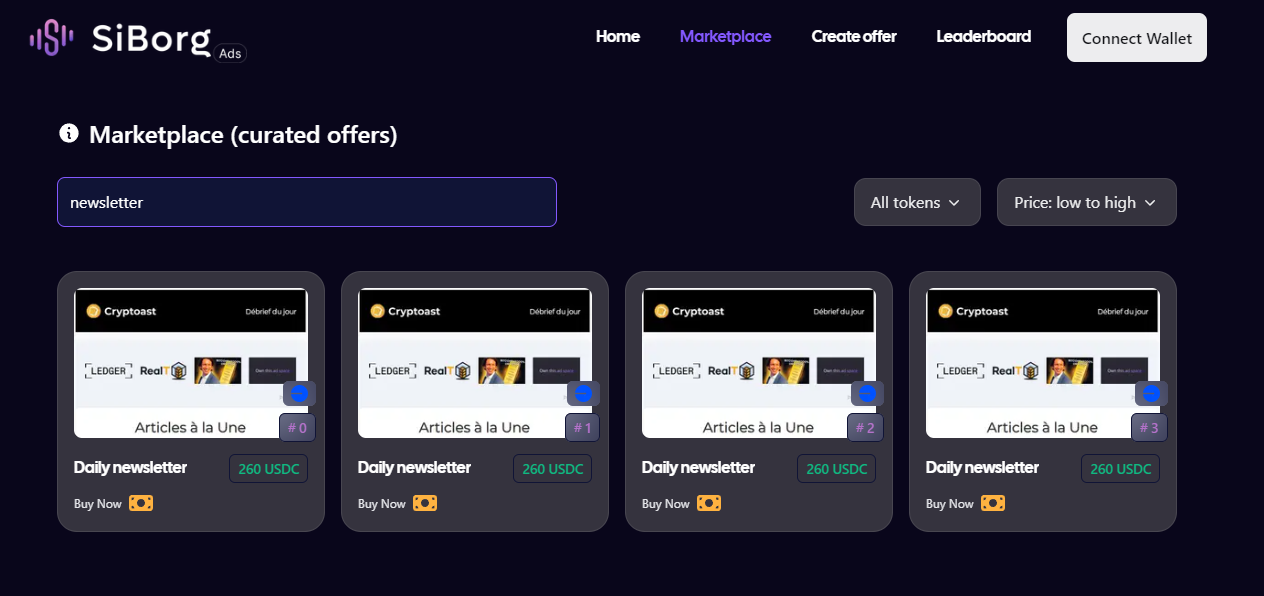Click the blue chain icon on offer #0

[299, 393]
